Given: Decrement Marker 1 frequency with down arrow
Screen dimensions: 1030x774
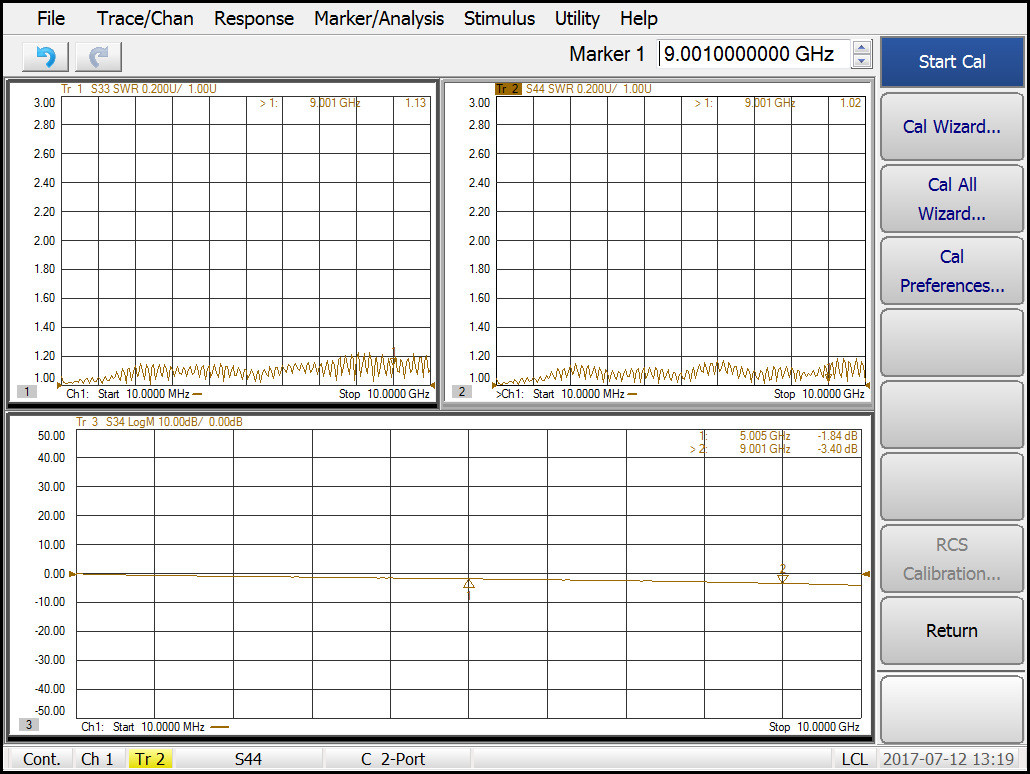Looking at the screenshot, I should tap(862, 61).
